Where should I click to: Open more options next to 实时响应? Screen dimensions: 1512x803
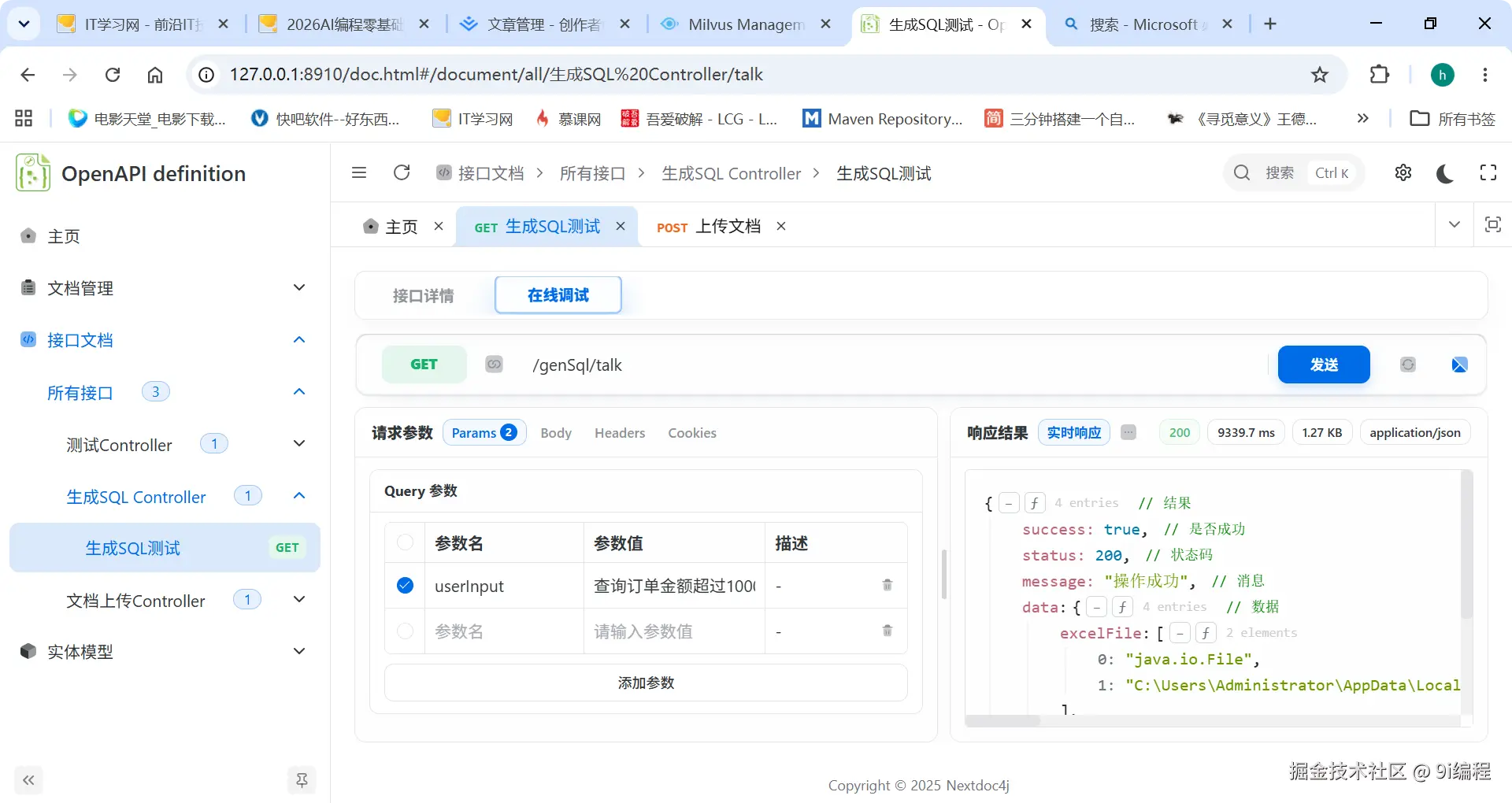tap(1128, 432)
